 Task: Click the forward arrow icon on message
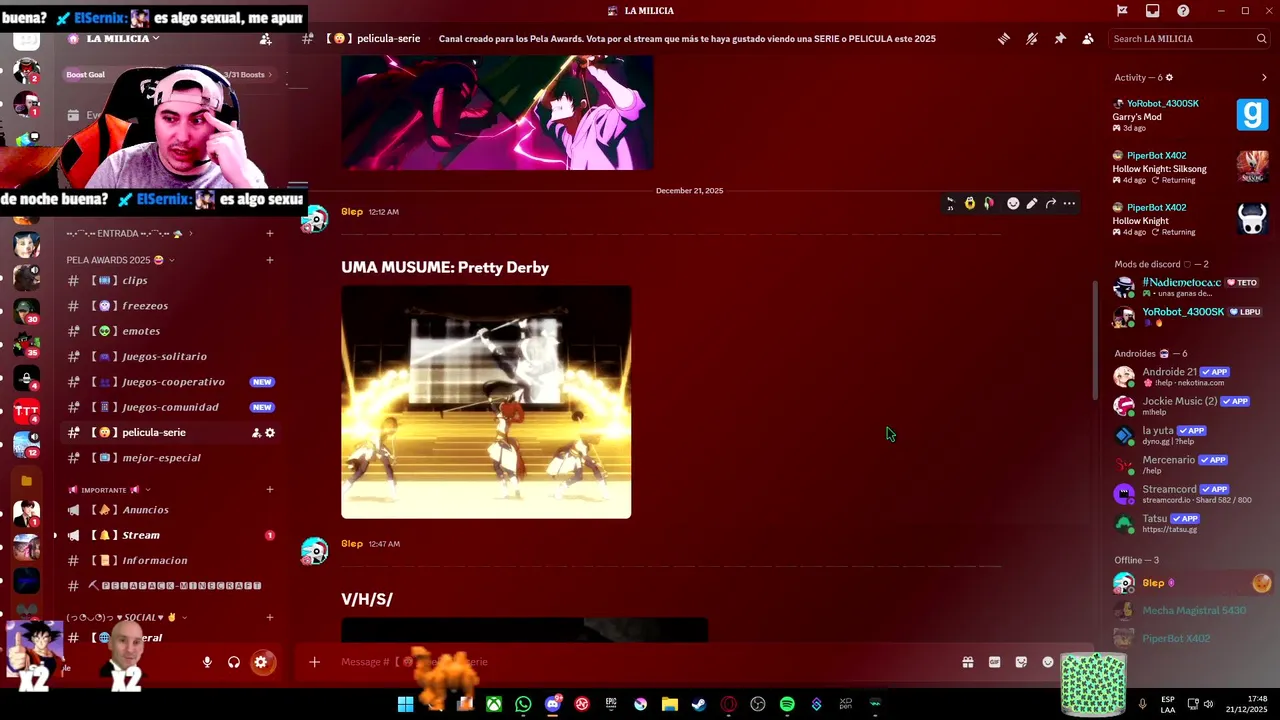click(x=1051, y=204)
